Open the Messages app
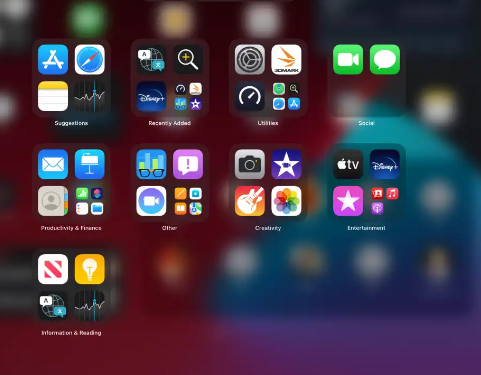Image resolution: width=481 pixels, height=375 pixels. [x=385, y=60]
